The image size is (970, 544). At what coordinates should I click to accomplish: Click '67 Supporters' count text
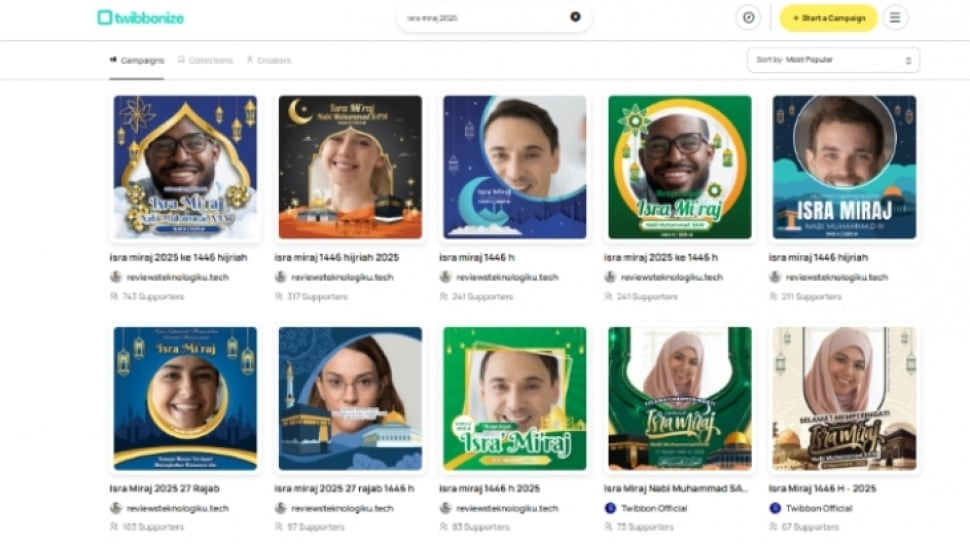click(x=810, y=527)
